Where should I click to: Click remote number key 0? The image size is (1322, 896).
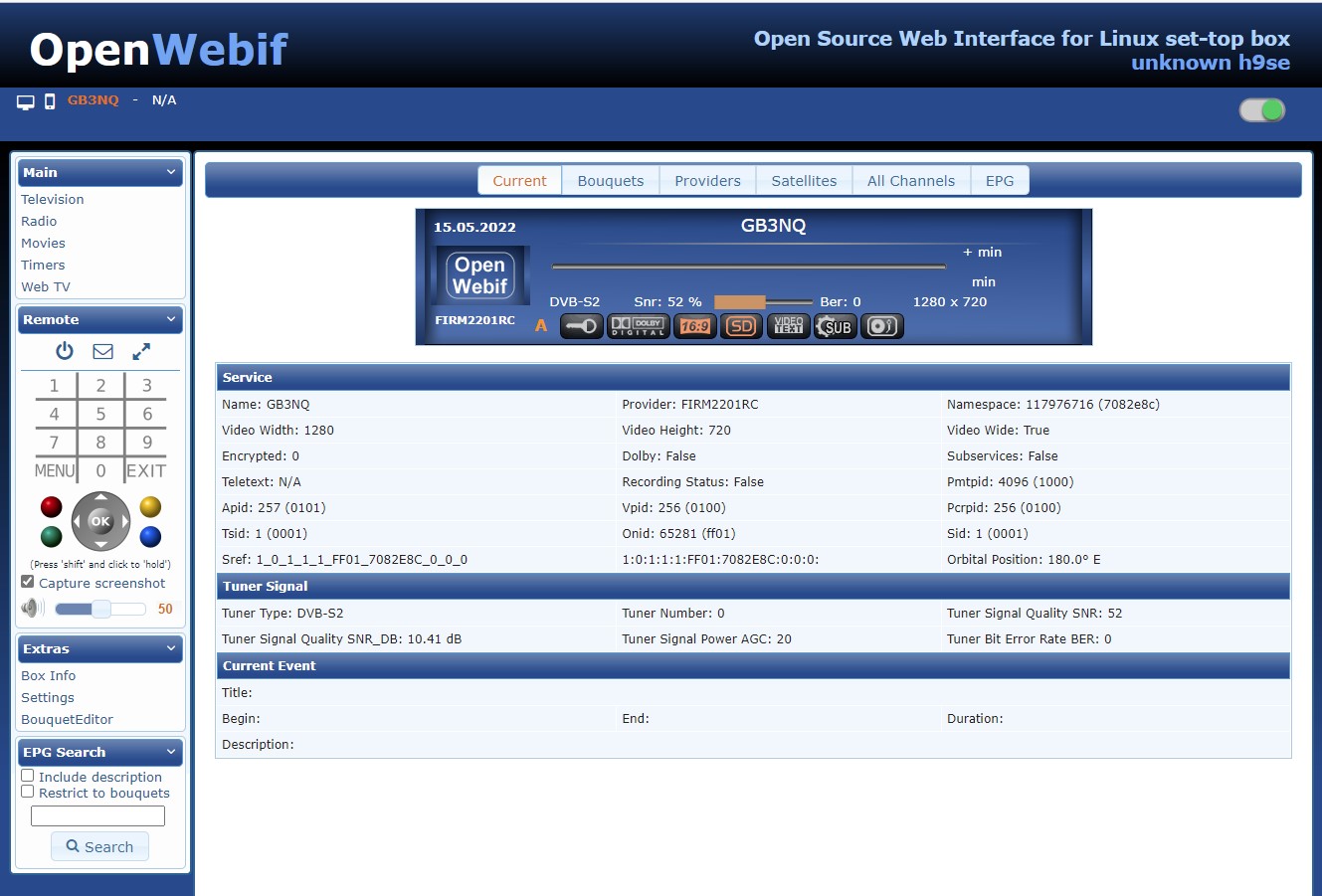point(100,471)
